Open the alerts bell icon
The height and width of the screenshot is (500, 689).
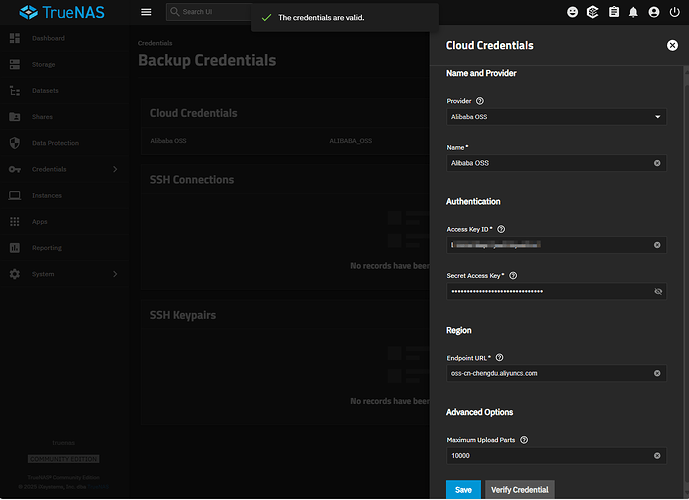click(x=633, y=12)
